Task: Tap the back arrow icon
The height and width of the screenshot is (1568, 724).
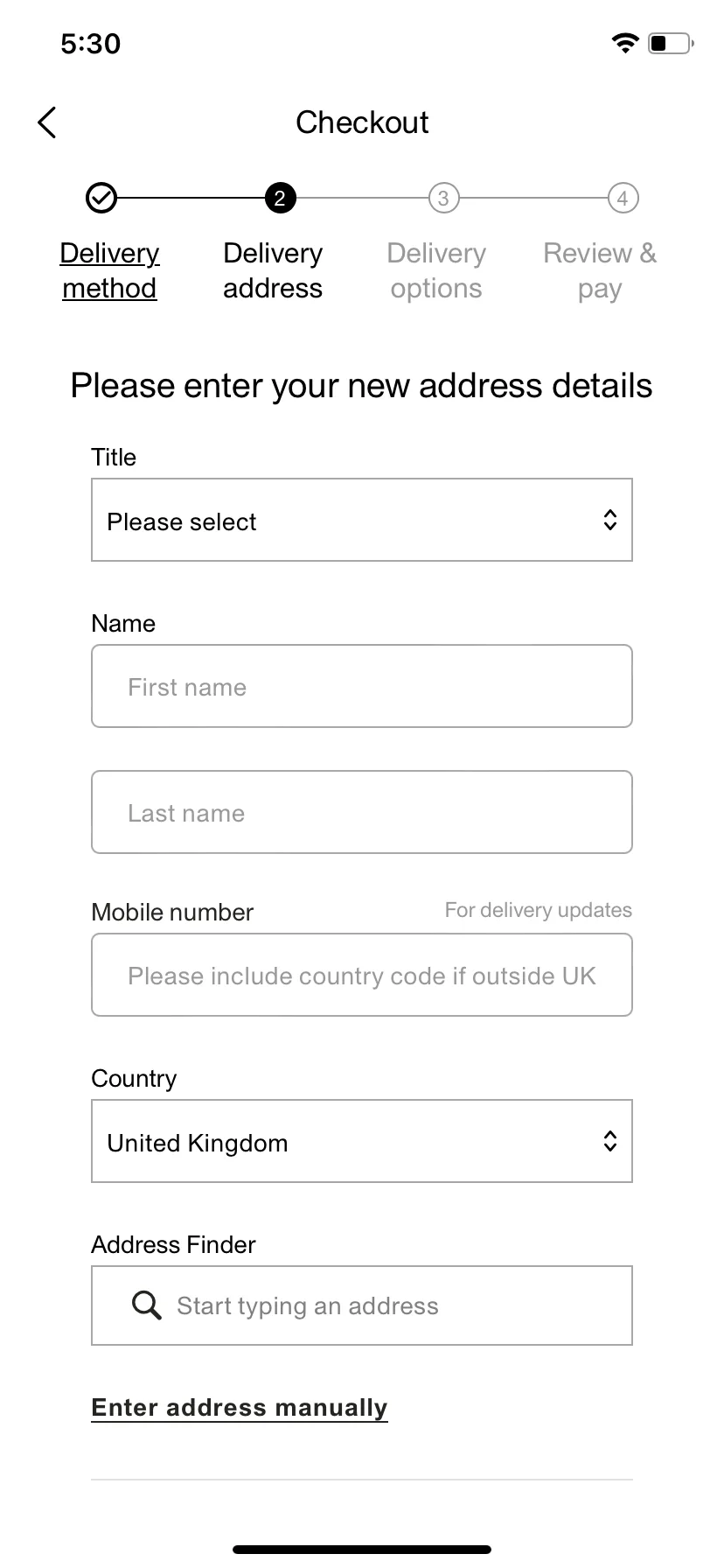Action: click(x=47, y=122)
